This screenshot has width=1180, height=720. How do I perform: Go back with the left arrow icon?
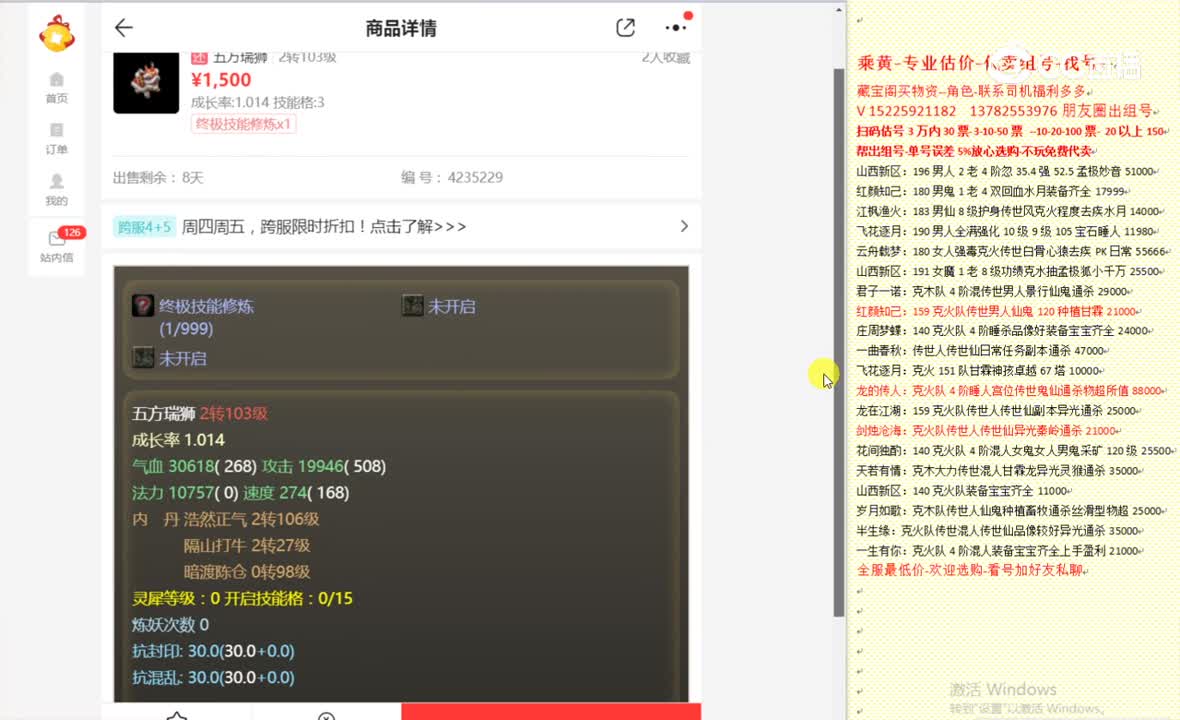pyautogui.click(x=123, y=28)
